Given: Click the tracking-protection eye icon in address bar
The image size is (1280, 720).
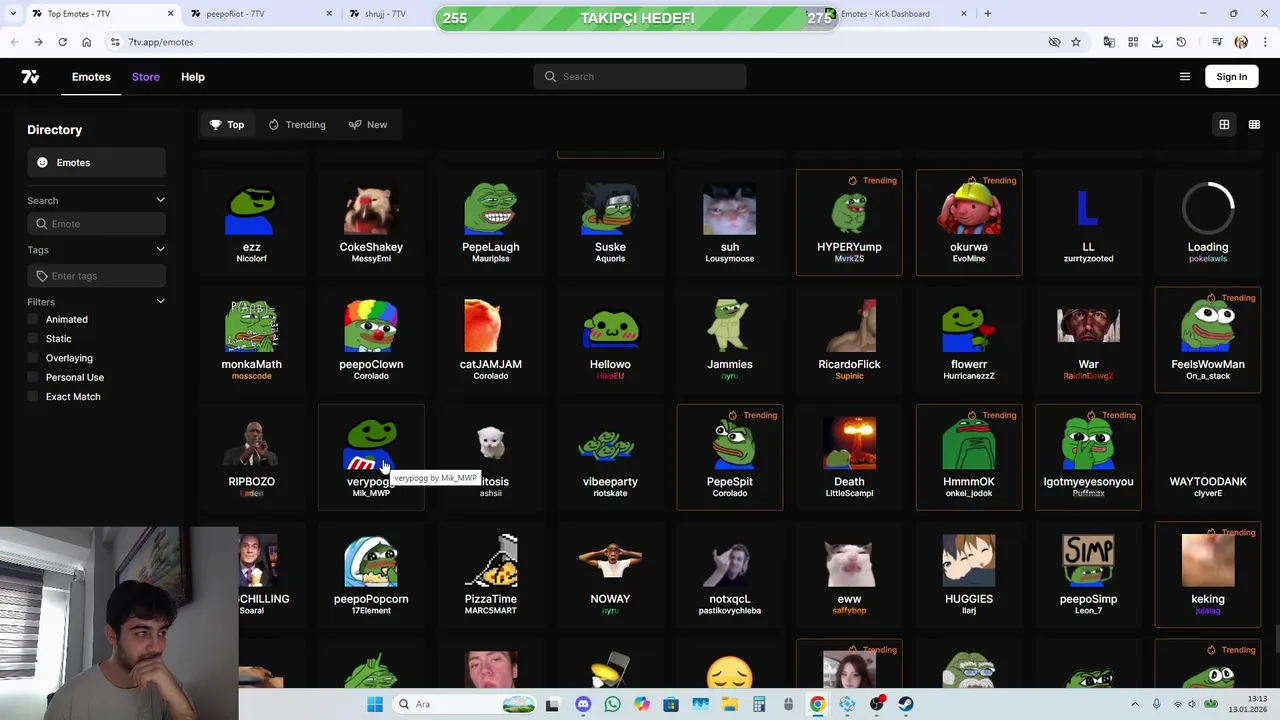Looking at the screenshot, I should tap(1054, 42).
